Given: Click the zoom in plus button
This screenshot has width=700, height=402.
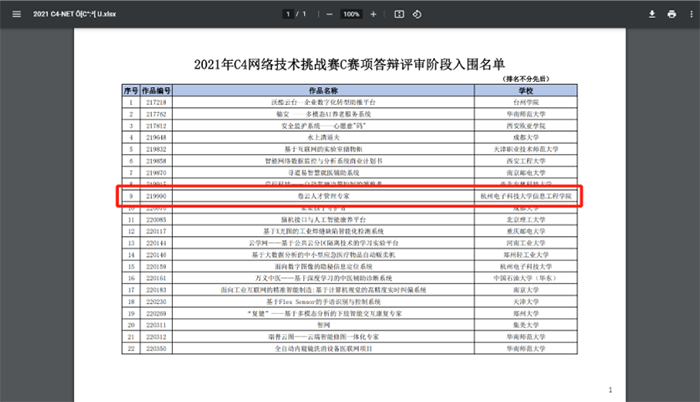Looking at the screenshot, I should point(373,14).
